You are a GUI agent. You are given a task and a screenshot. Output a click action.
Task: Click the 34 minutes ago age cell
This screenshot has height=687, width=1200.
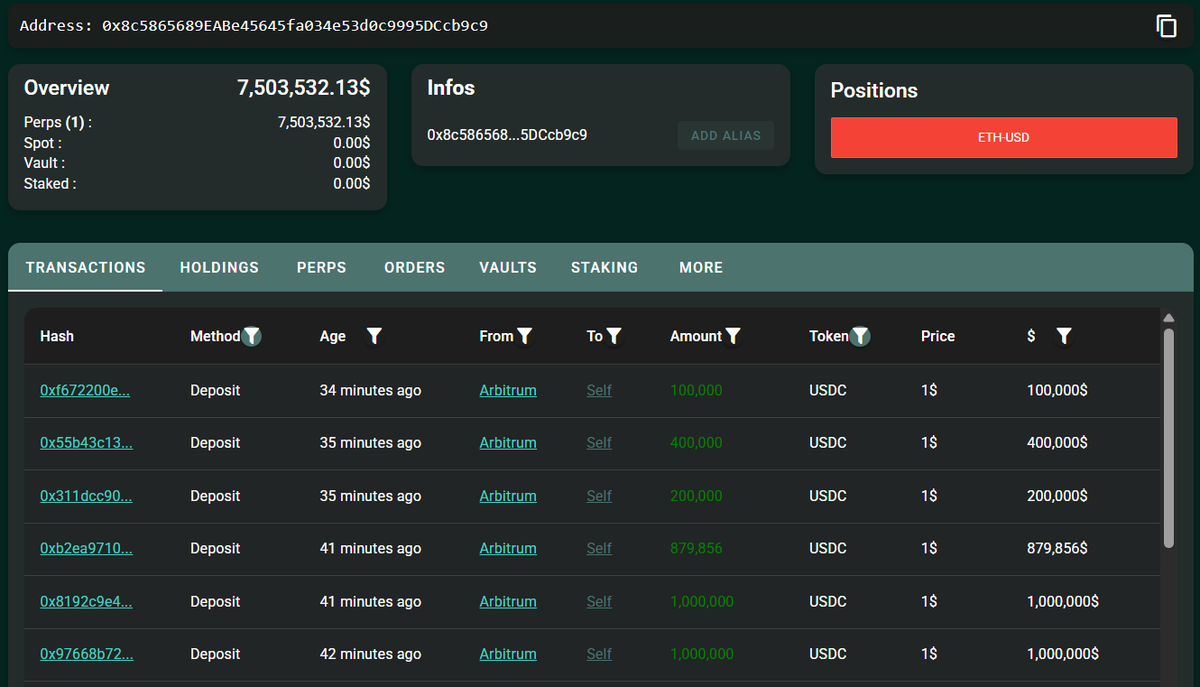tap(370, 390)
